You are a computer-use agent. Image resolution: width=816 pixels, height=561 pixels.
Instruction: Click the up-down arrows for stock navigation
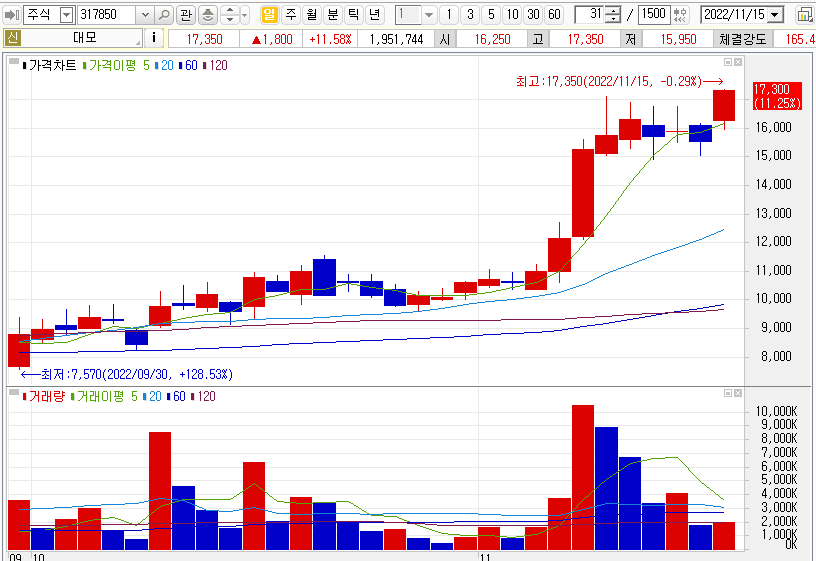(230, 15)
